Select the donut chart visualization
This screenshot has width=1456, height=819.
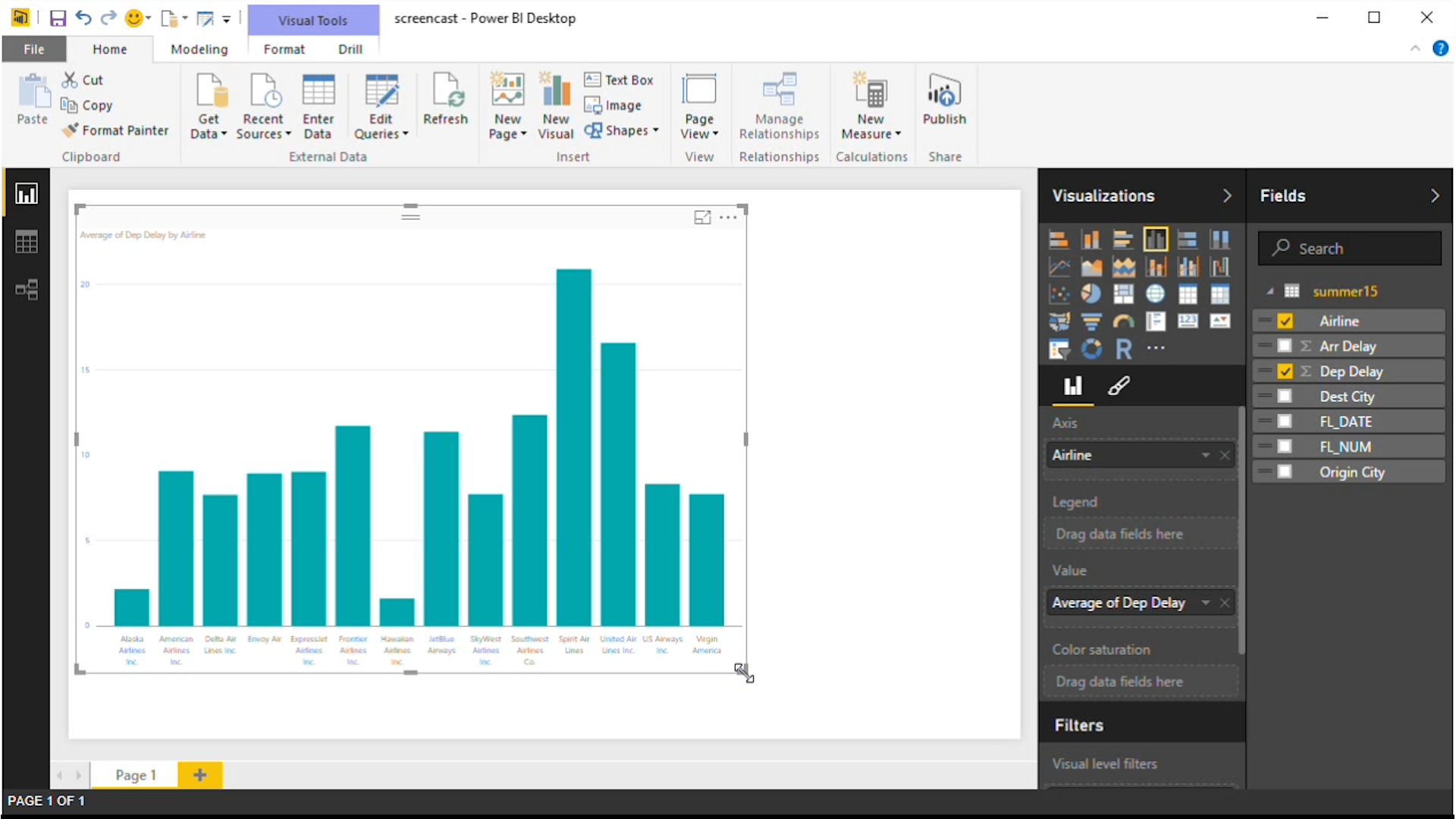pos(1091,349)
